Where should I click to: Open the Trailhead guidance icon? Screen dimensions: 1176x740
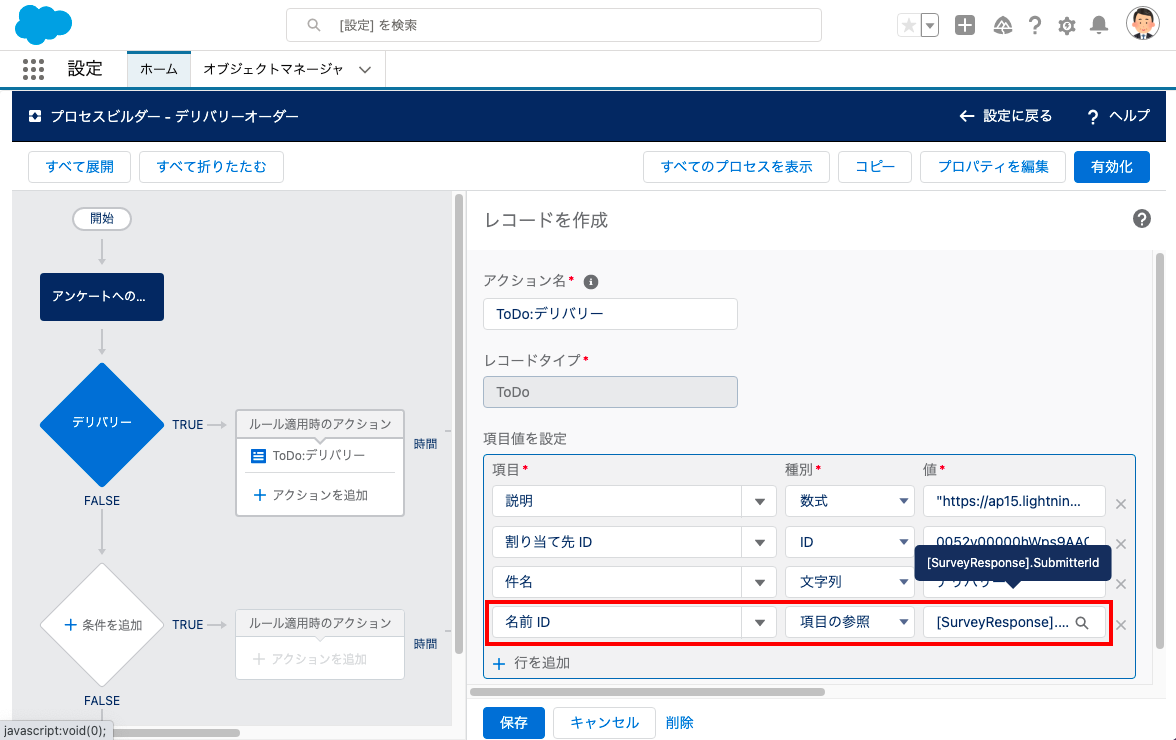[x=1002, y=26]
